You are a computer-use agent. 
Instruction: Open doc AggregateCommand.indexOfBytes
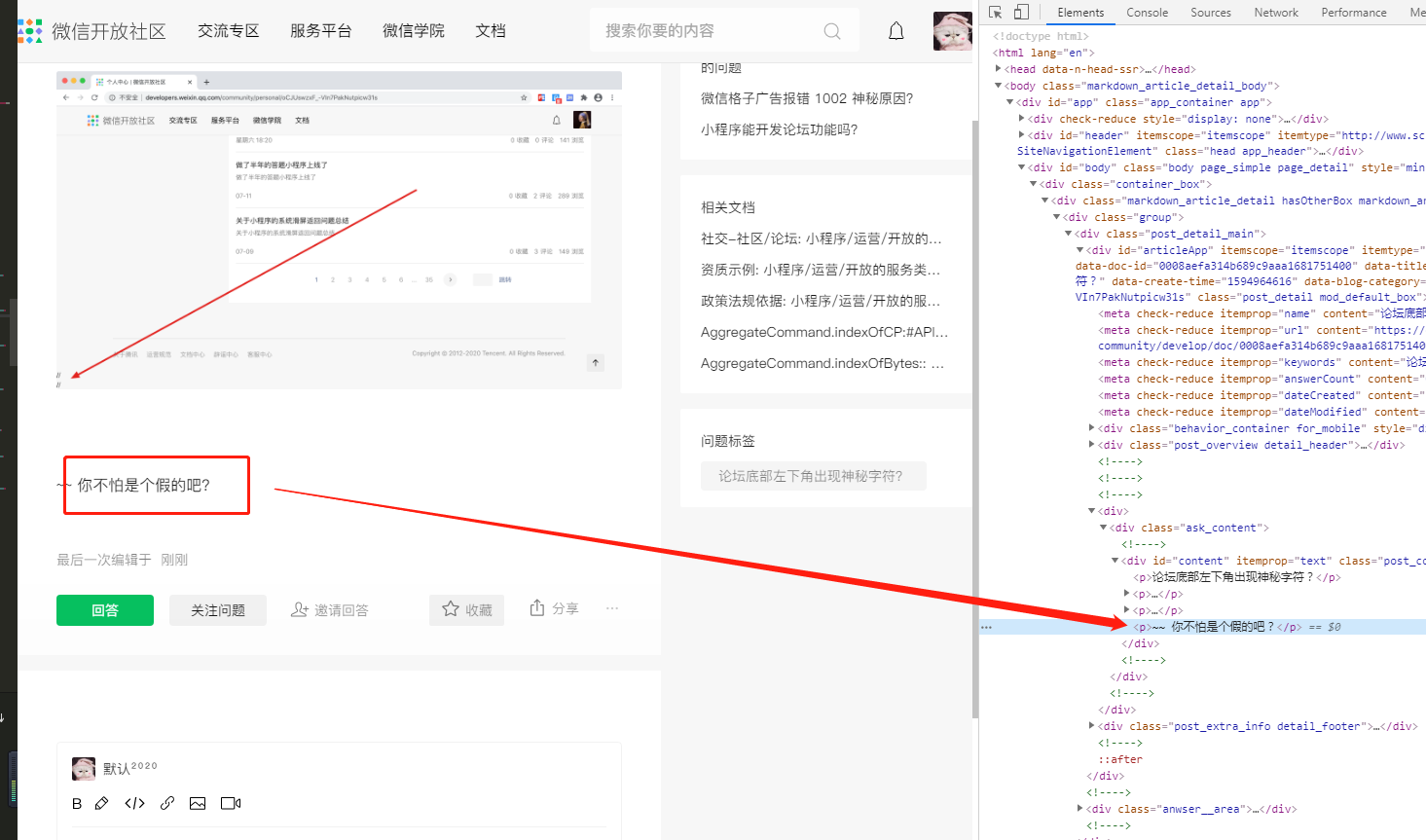823,363
